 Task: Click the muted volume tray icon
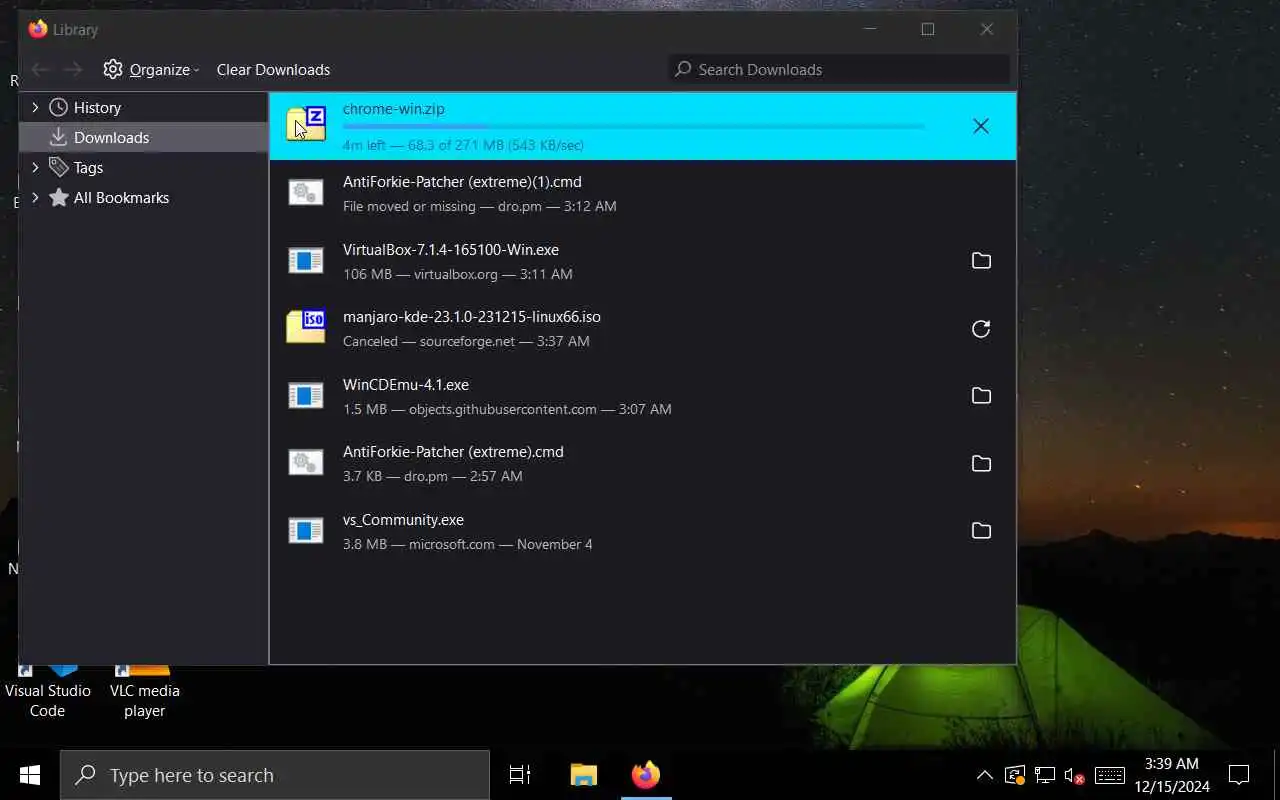1075,775
